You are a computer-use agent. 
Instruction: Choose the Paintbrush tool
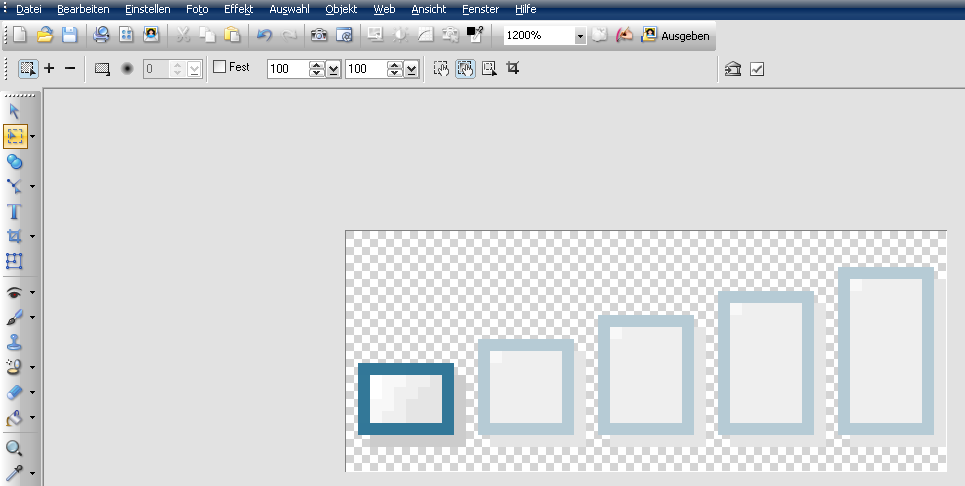click(14, 317)
